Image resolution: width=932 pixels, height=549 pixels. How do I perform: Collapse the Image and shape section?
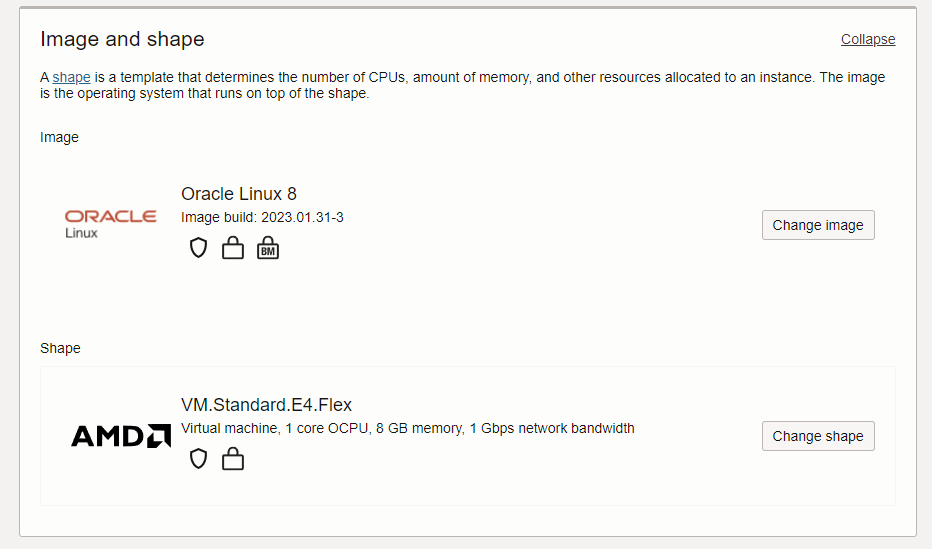868,39
